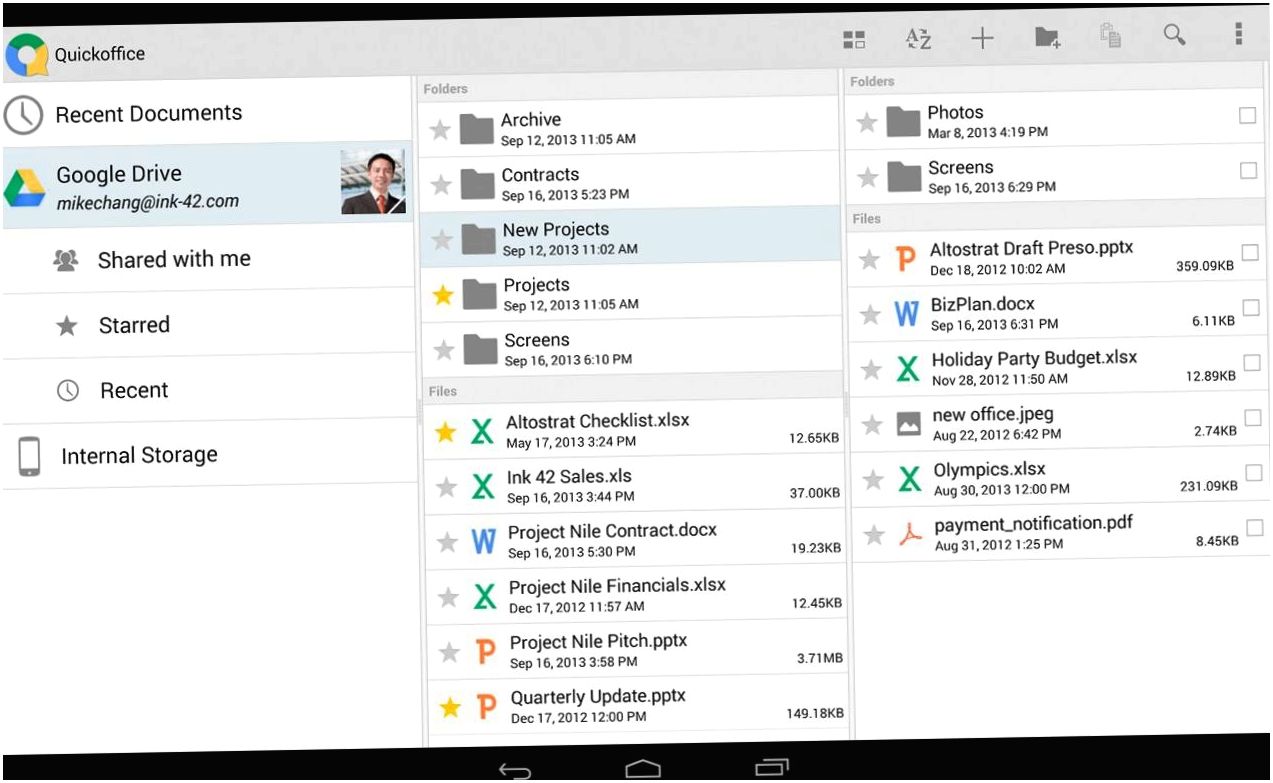Viewport: 1273px width, 783px height.
Task: Open Recent Documents in sidebar
Action: (x=208, y=114)
